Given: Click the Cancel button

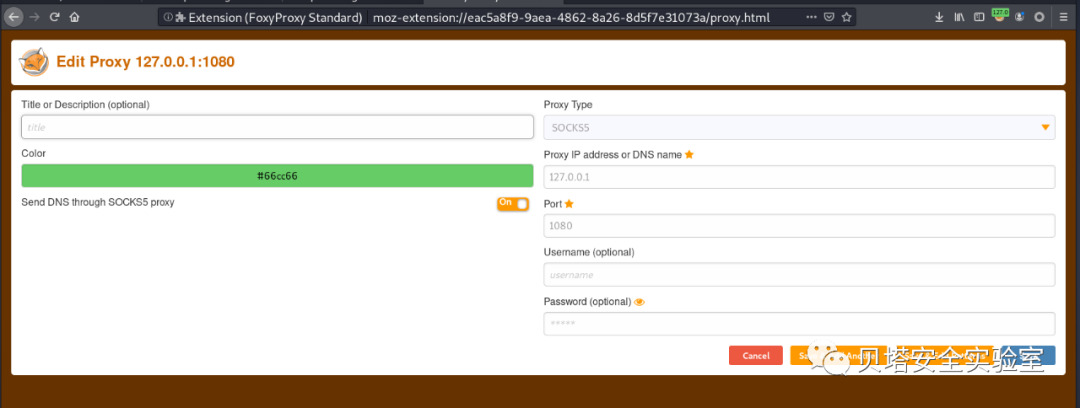Looking at the screenshot, I should pos(756,356).
